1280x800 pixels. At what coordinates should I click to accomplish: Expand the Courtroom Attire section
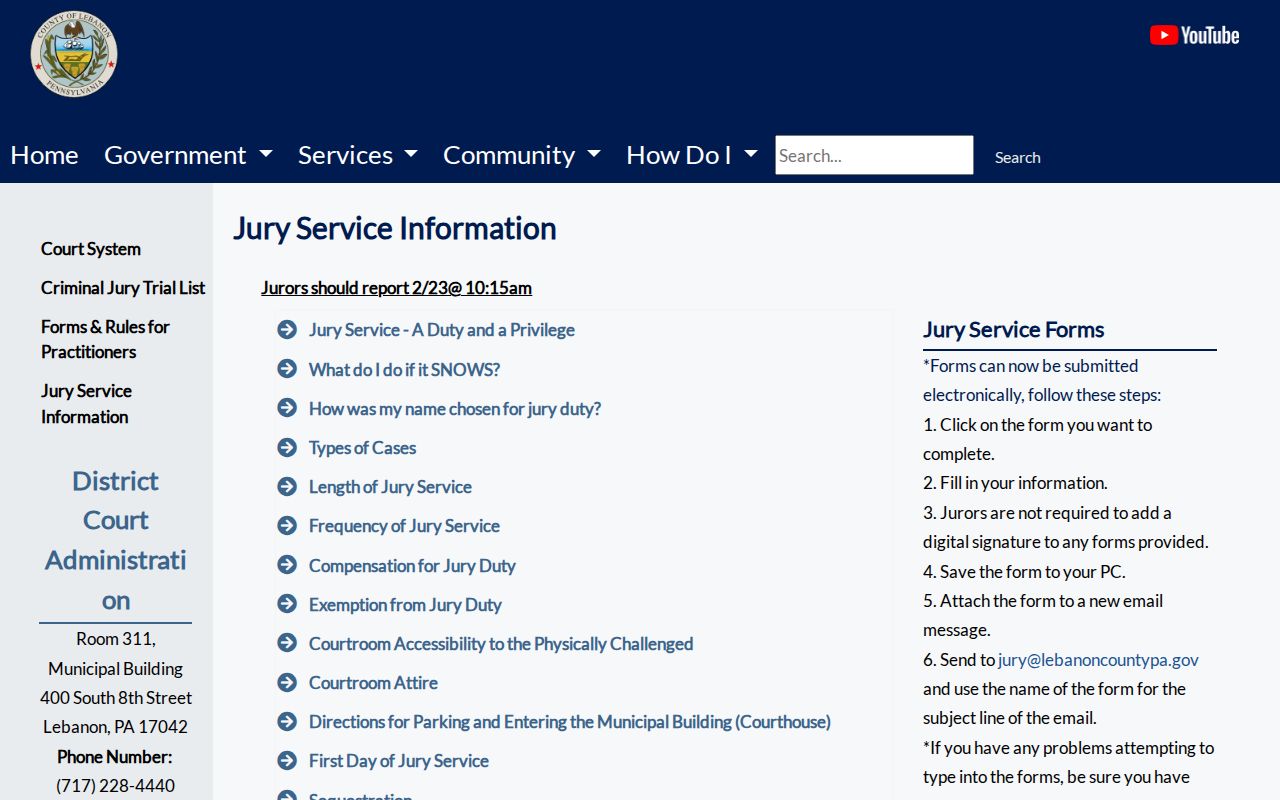(x=373, y=682)
